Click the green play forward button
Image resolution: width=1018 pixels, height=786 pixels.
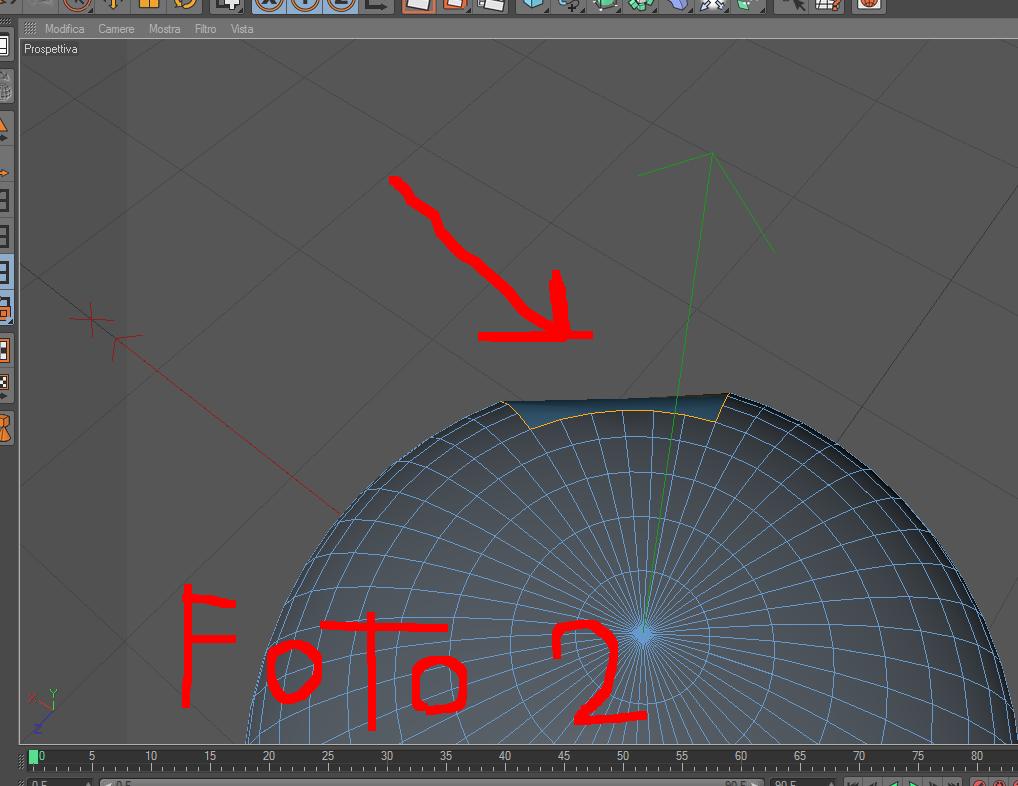pyautogui.click(x=912, y=783)
